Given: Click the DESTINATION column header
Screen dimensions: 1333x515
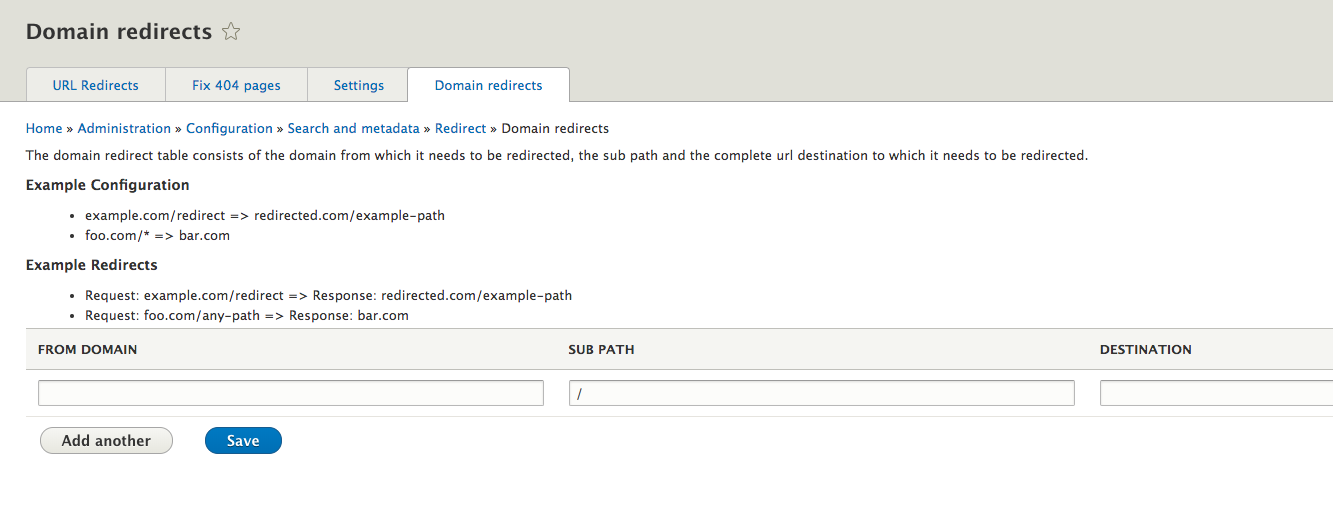Looking at the screenshot, I should [x=1145, y=350].
